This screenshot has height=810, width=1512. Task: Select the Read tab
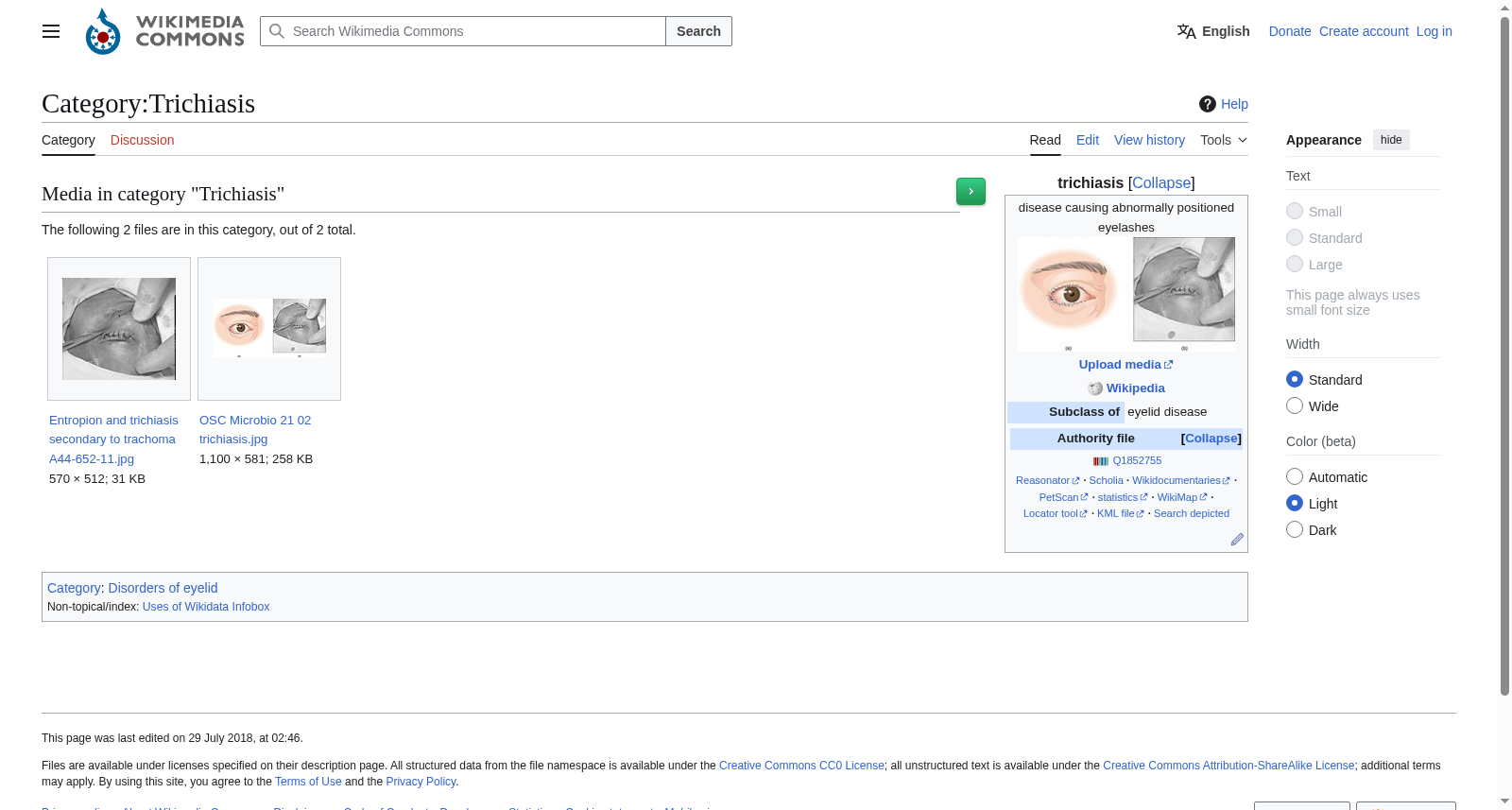coord(1045,140)
